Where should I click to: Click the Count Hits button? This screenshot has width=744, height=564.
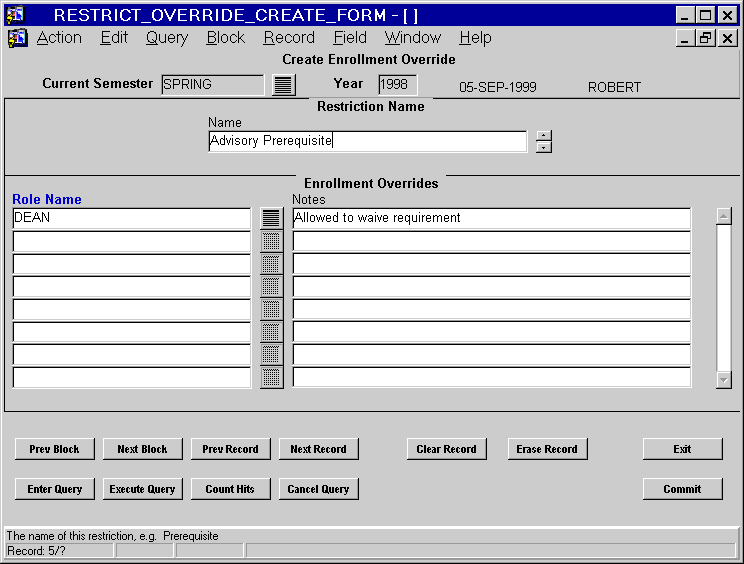click(x=231, y=489)
